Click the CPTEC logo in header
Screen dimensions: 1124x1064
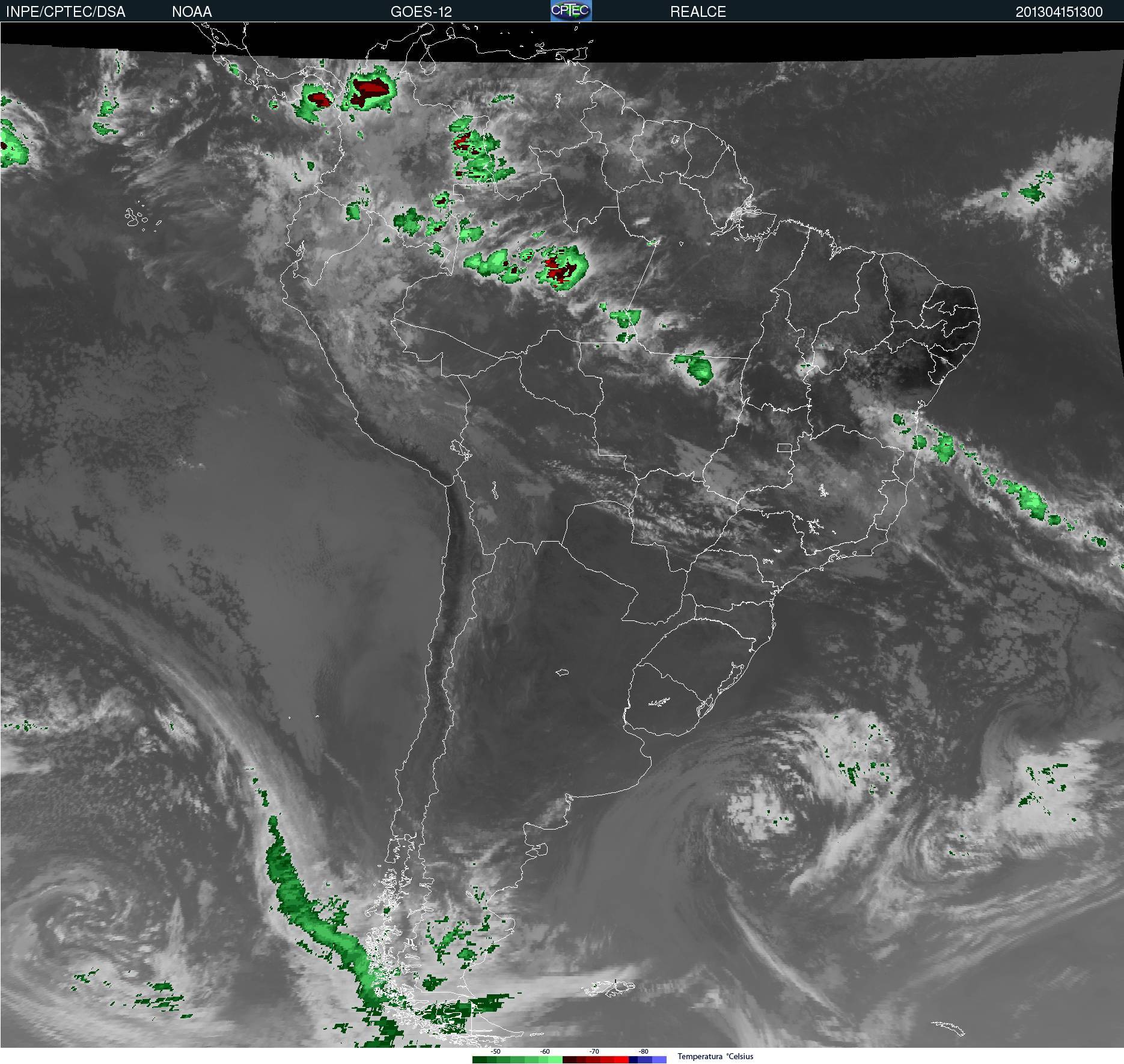[571, 11]
